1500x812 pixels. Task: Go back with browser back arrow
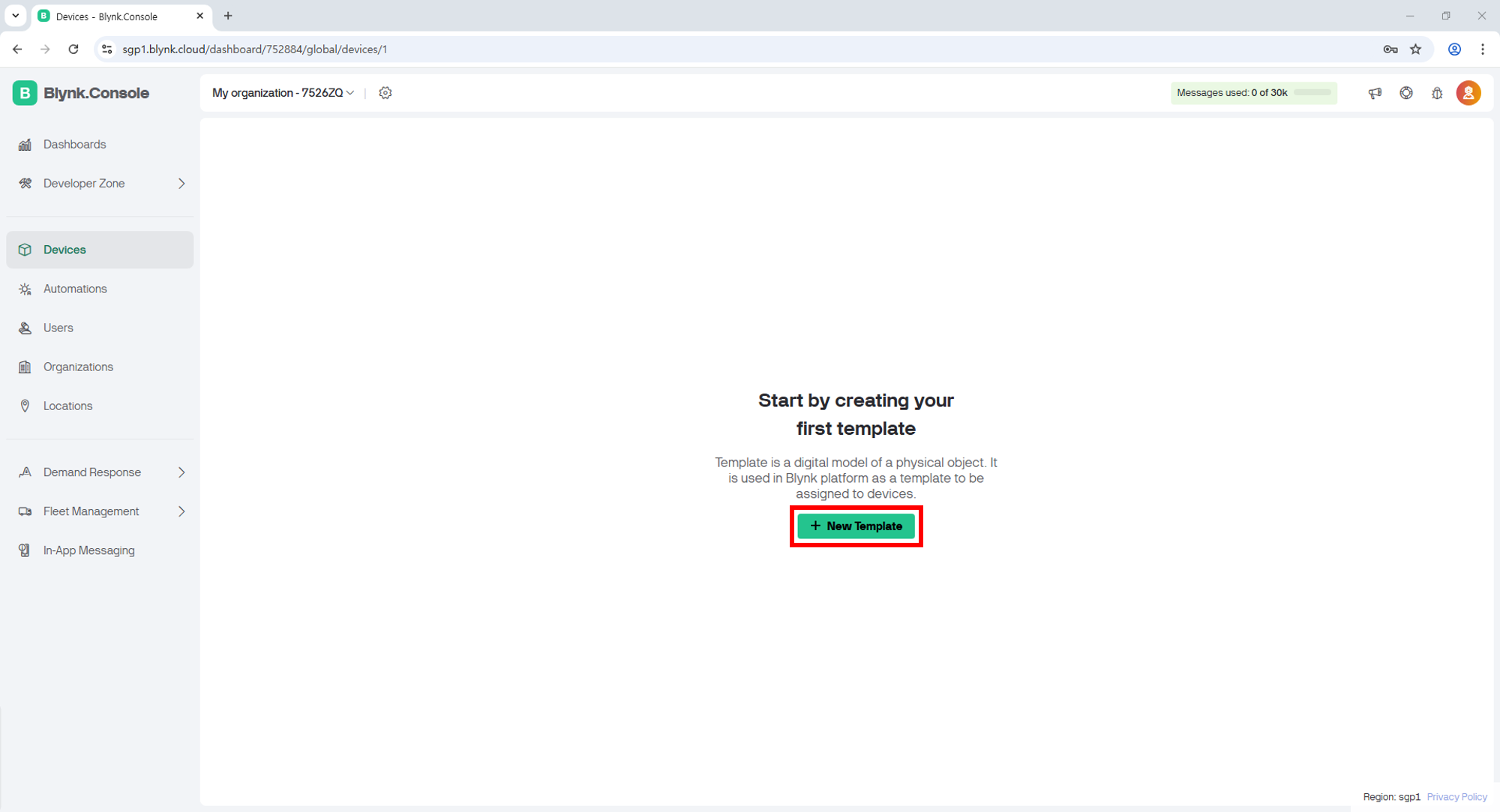click(17, 49)
